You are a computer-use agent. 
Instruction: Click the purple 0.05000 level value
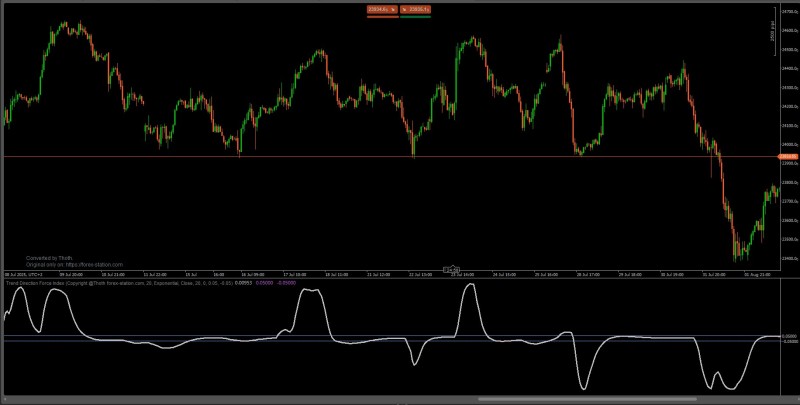264,283
